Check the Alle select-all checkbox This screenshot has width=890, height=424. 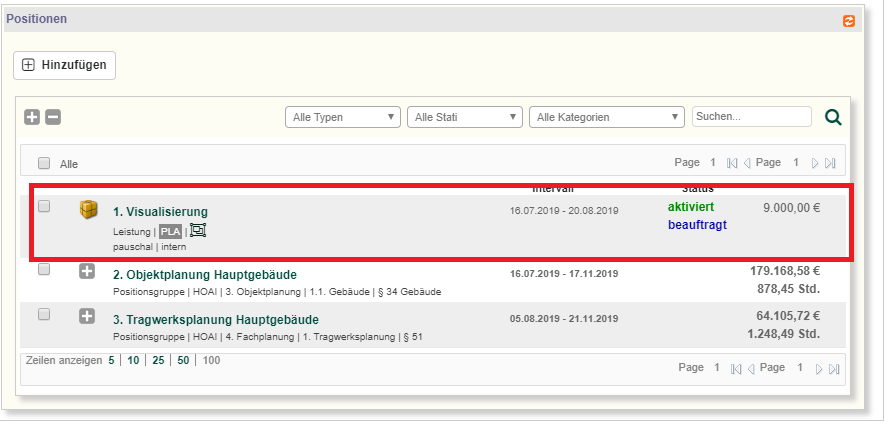pos(44,163)
